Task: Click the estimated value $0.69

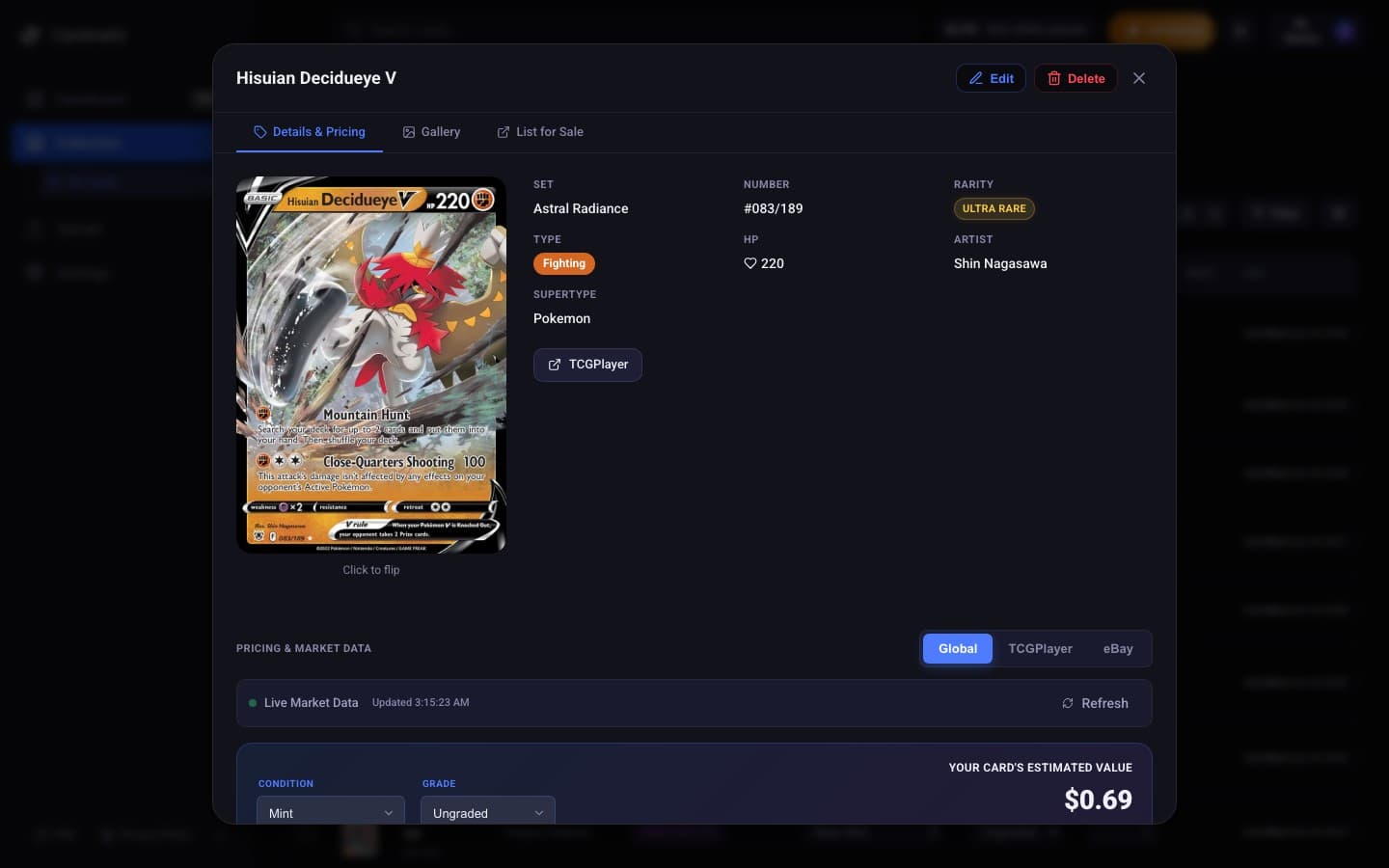Action: [x=1098, y=800]
